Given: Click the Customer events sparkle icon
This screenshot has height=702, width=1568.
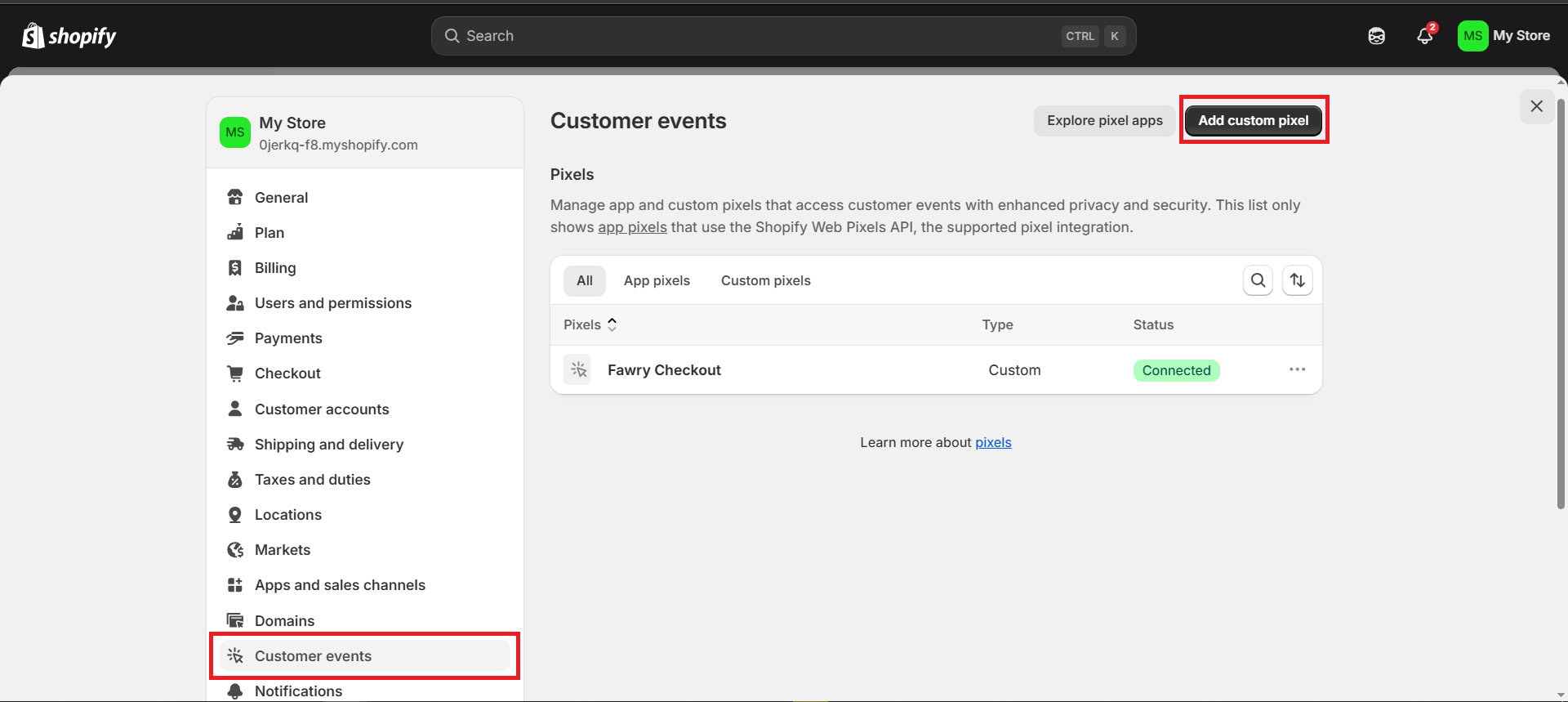Looking at the screenshot, I should (235, 655).
